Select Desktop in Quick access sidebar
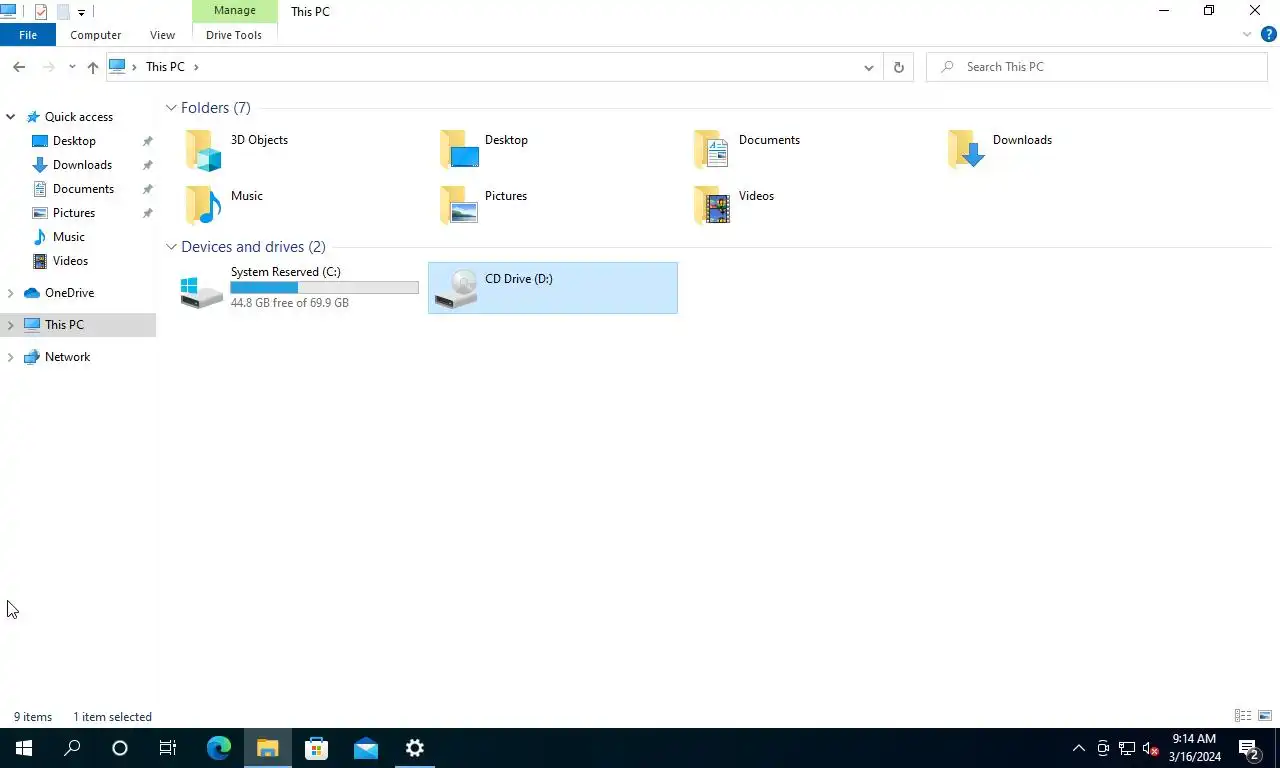 pos(74,141)
